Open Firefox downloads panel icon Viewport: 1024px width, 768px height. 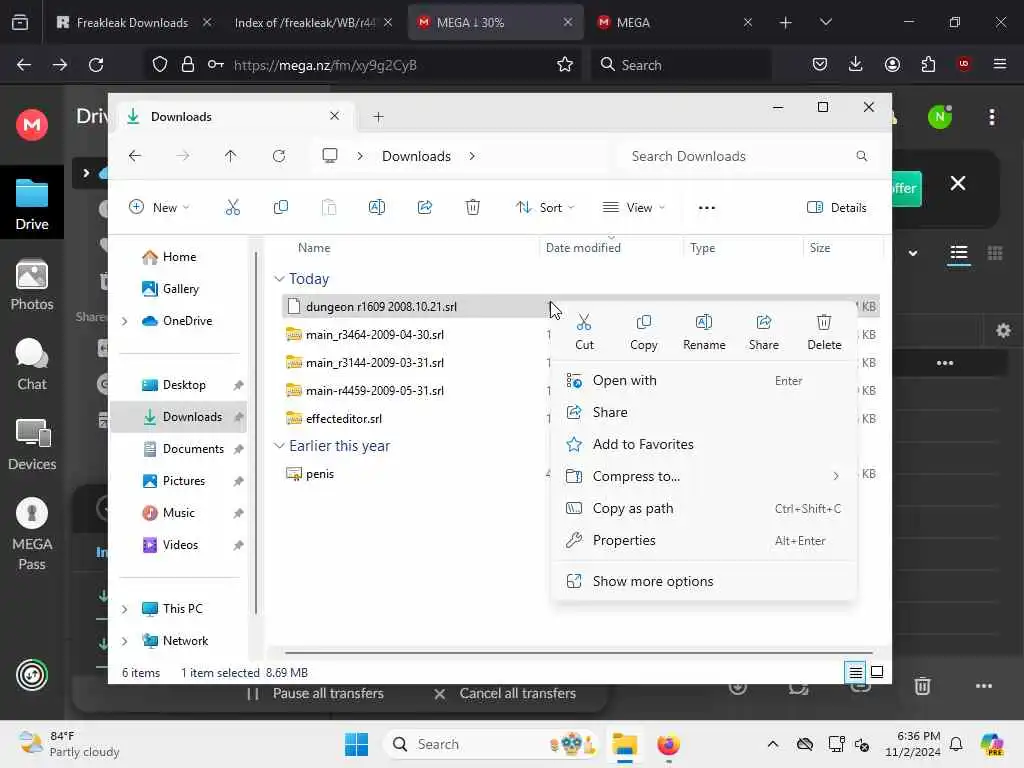tap(856, 65)
